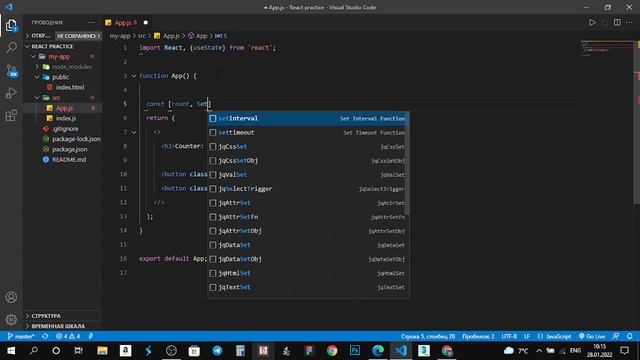Click the unsaved dot on App.js tab
Image resolution: width=640 pixels, height=360 pixels.
click(146, 22)
